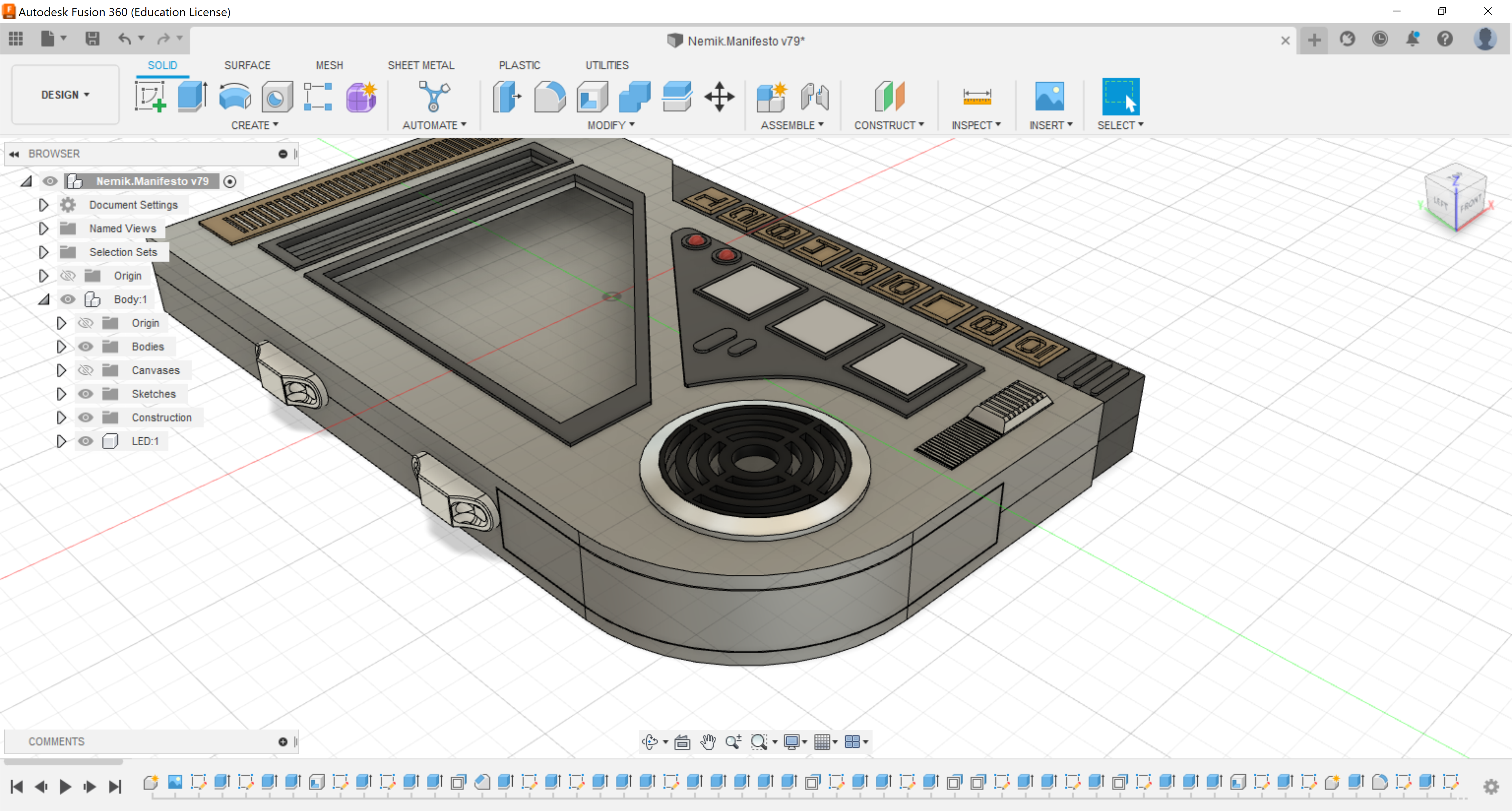This screenshot has height=811, width=1512.
Task: Select the Midplane construct tool
Action: click(889, 96)
